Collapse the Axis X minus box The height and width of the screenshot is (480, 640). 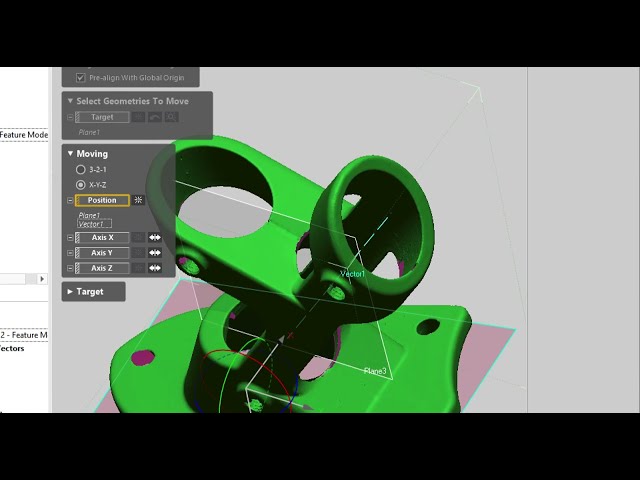click(70, 238)
